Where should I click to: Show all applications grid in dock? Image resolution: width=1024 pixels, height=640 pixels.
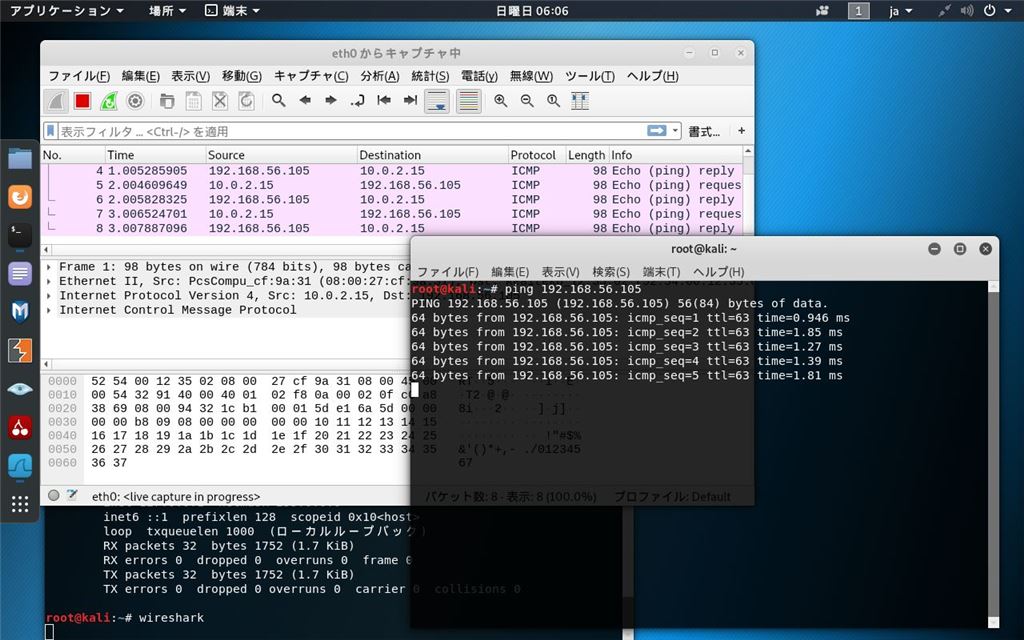tap(20, 504)
